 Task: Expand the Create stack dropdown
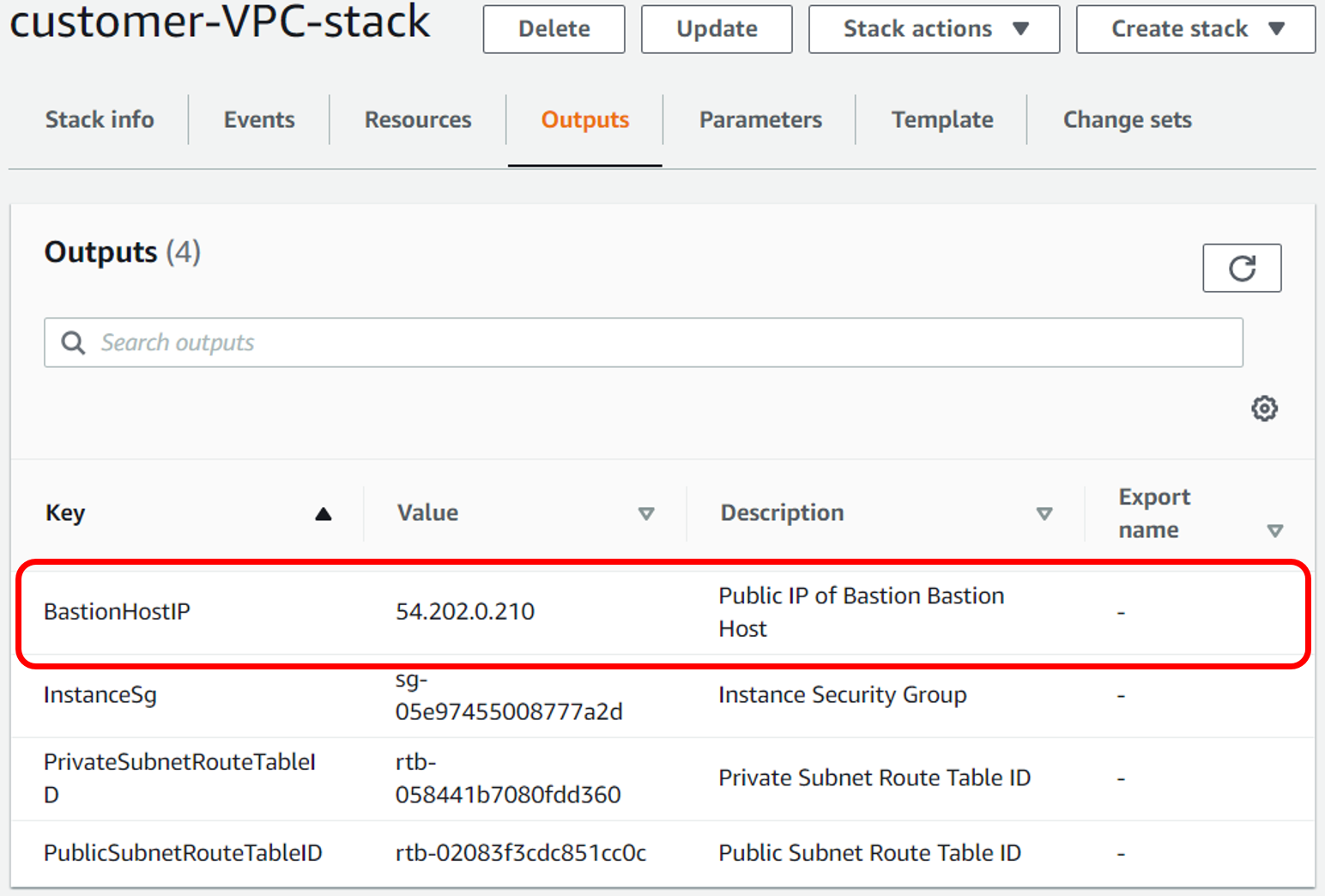point(1194,28)
